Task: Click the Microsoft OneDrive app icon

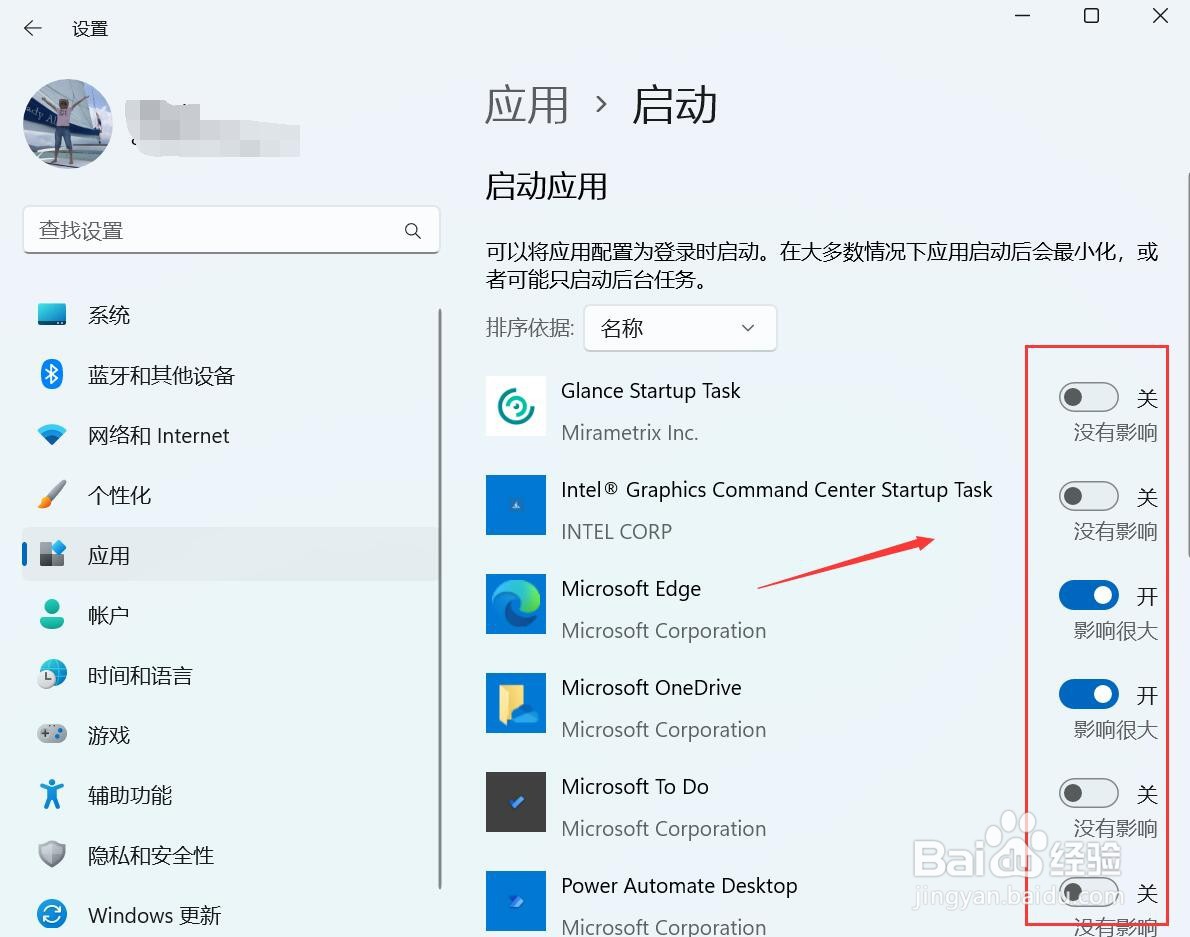Action: pos(516,703)
